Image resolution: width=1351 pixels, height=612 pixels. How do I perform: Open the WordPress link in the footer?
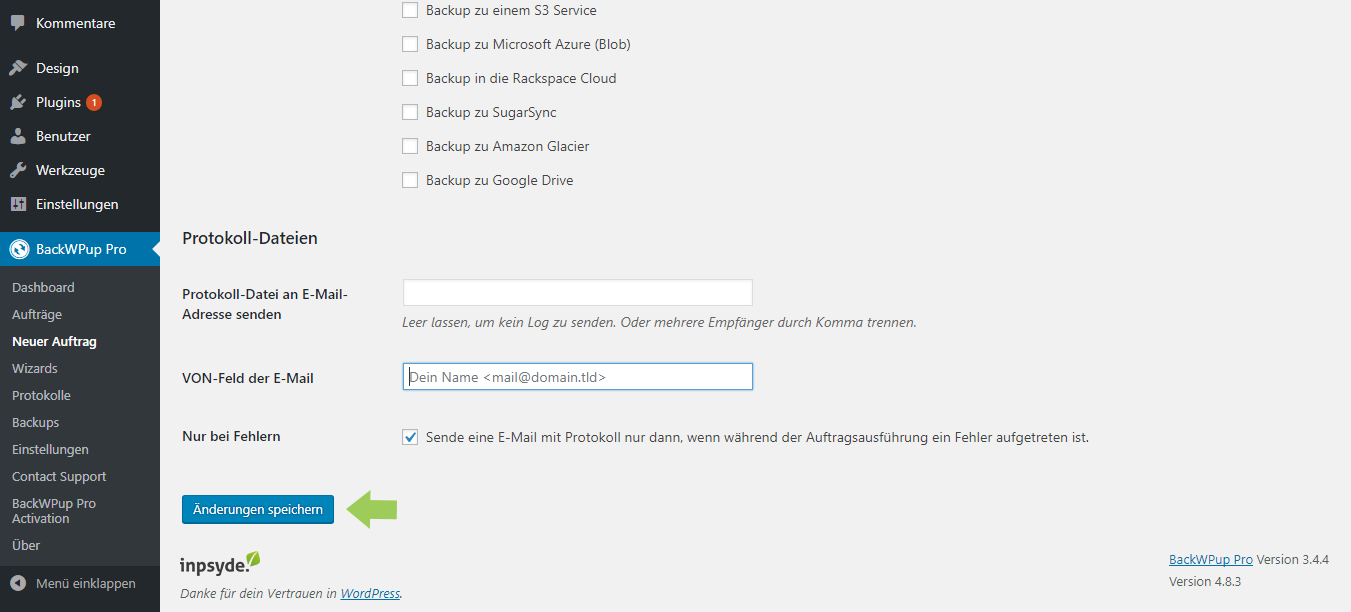(370, 593)
